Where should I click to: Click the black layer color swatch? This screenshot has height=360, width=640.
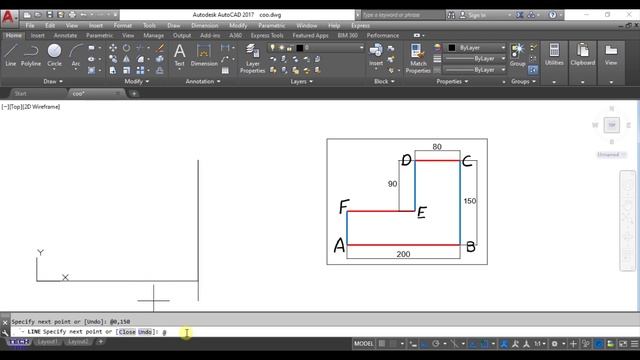(300, 48)
